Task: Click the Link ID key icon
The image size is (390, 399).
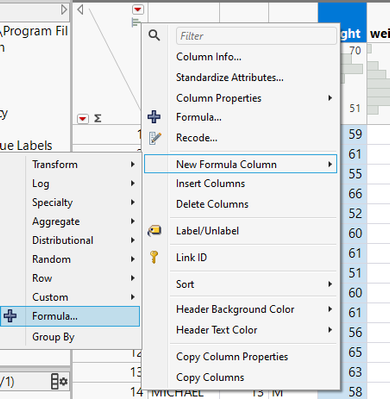Action: (x=154, y=257)
